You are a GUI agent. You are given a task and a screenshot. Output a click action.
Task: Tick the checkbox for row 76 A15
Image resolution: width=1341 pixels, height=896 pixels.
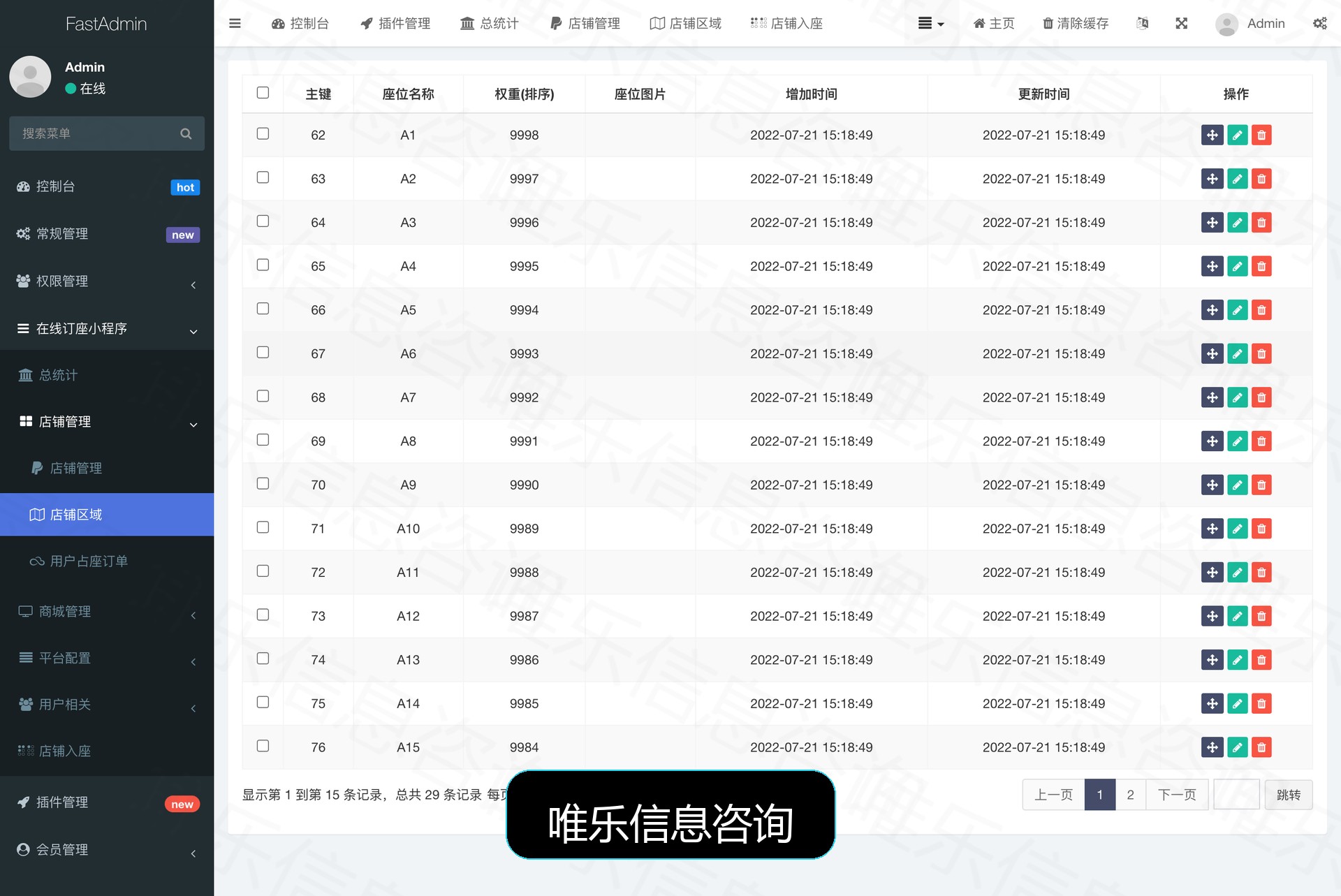pyautogui.click(x=263, y=746)
